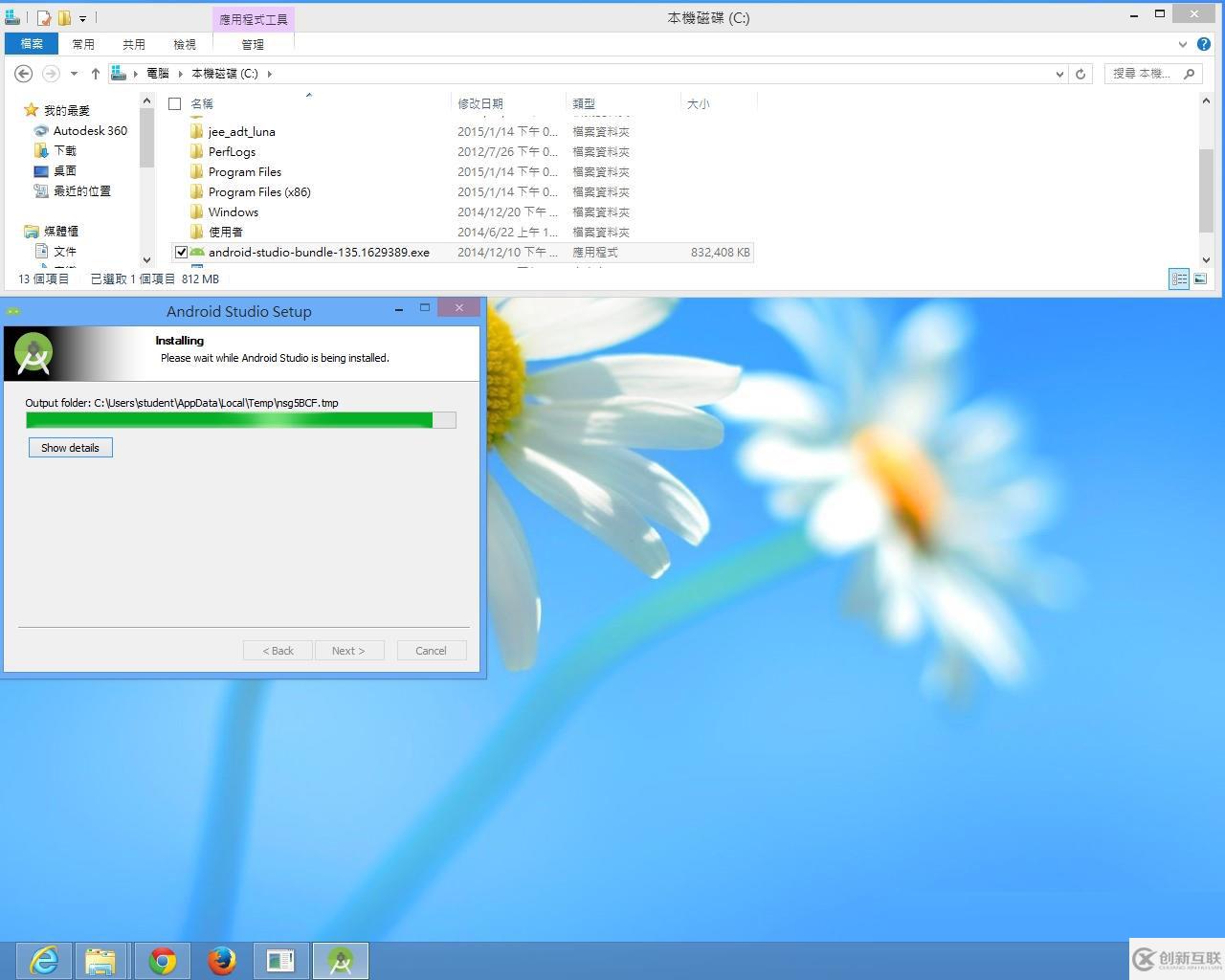
Task: Select the 使用者 folder icon
Action: 196,232
